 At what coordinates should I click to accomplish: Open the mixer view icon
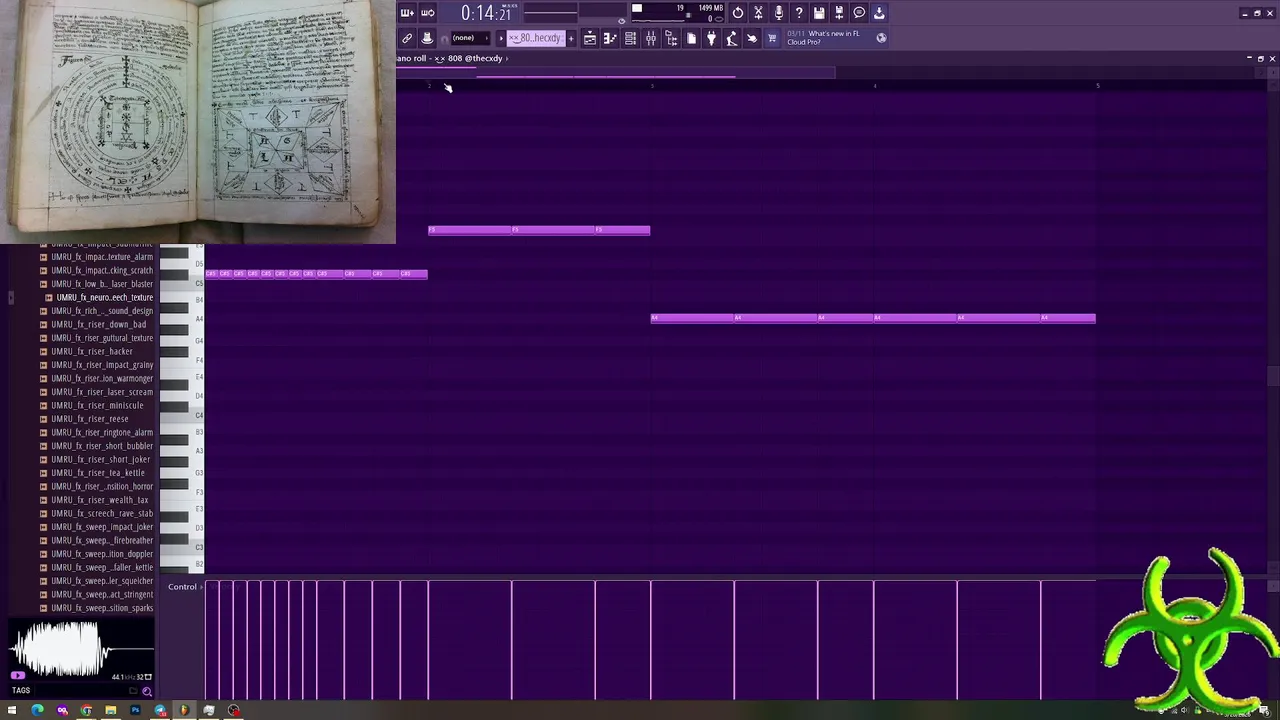click(x=651, y=38)
